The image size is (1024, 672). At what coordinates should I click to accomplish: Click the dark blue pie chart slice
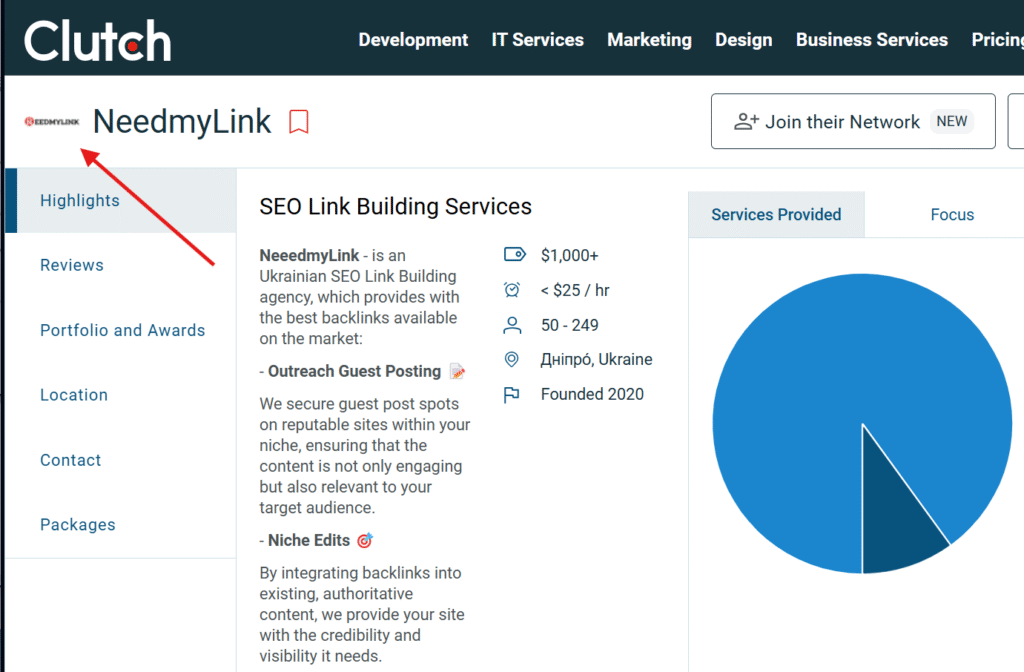(897, 520)
